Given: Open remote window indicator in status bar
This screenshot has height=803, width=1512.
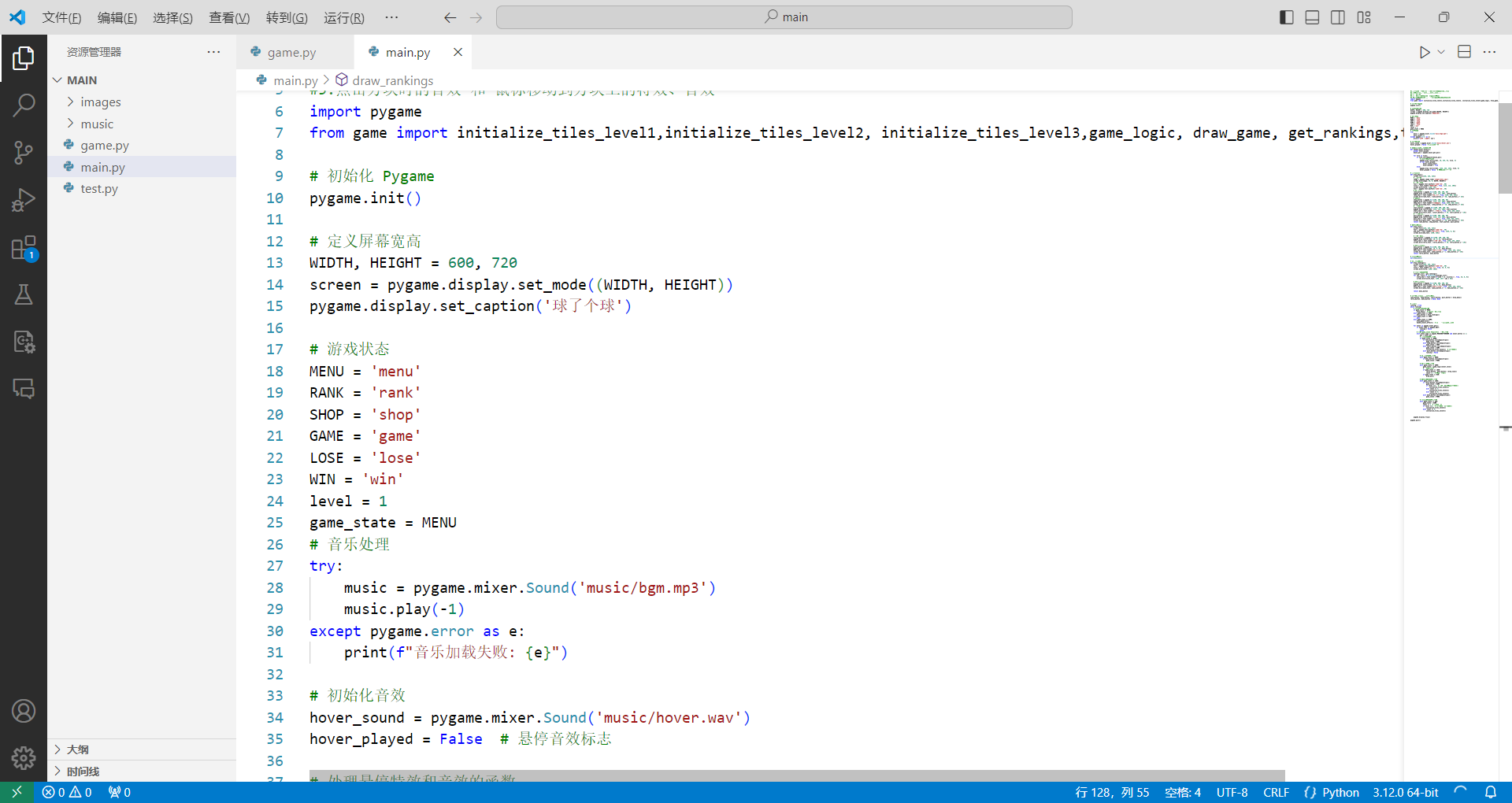Looking at the screenshot, I should click(x=17, y=792).
